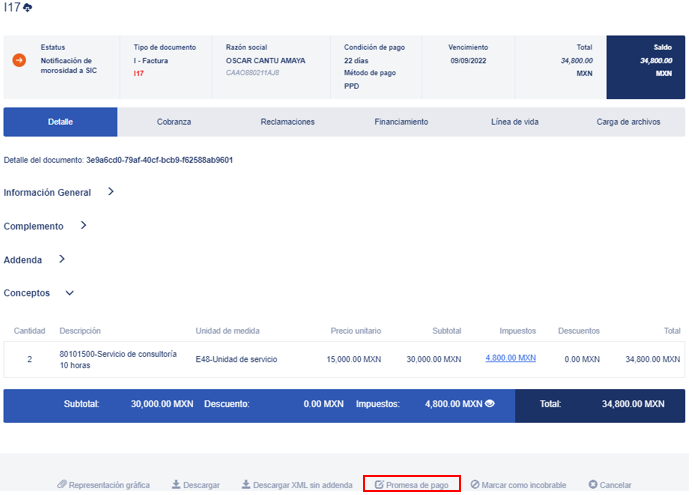Click the PPD payment method value
The height and width of the screenshot is (495, 692).
click(351, 86)
